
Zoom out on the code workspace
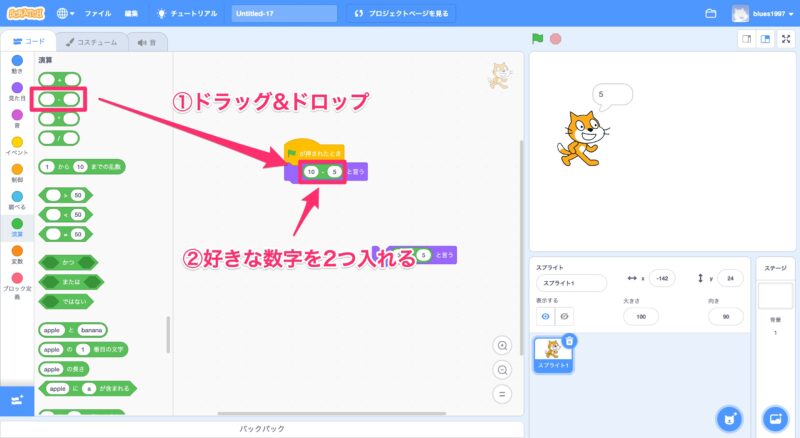point(503,369)
